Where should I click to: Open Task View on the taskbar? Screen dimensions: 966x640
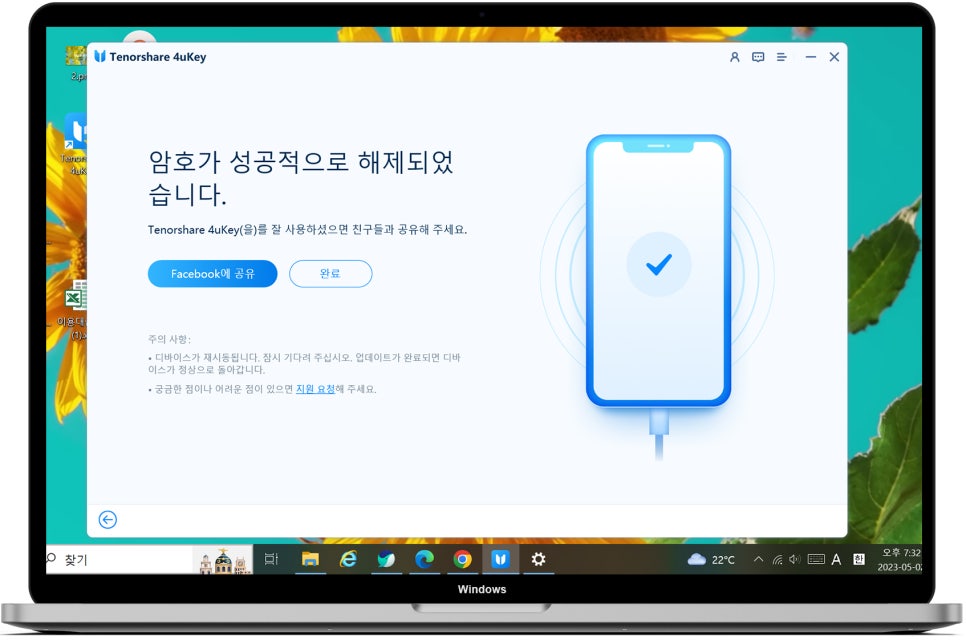[271, 559]
